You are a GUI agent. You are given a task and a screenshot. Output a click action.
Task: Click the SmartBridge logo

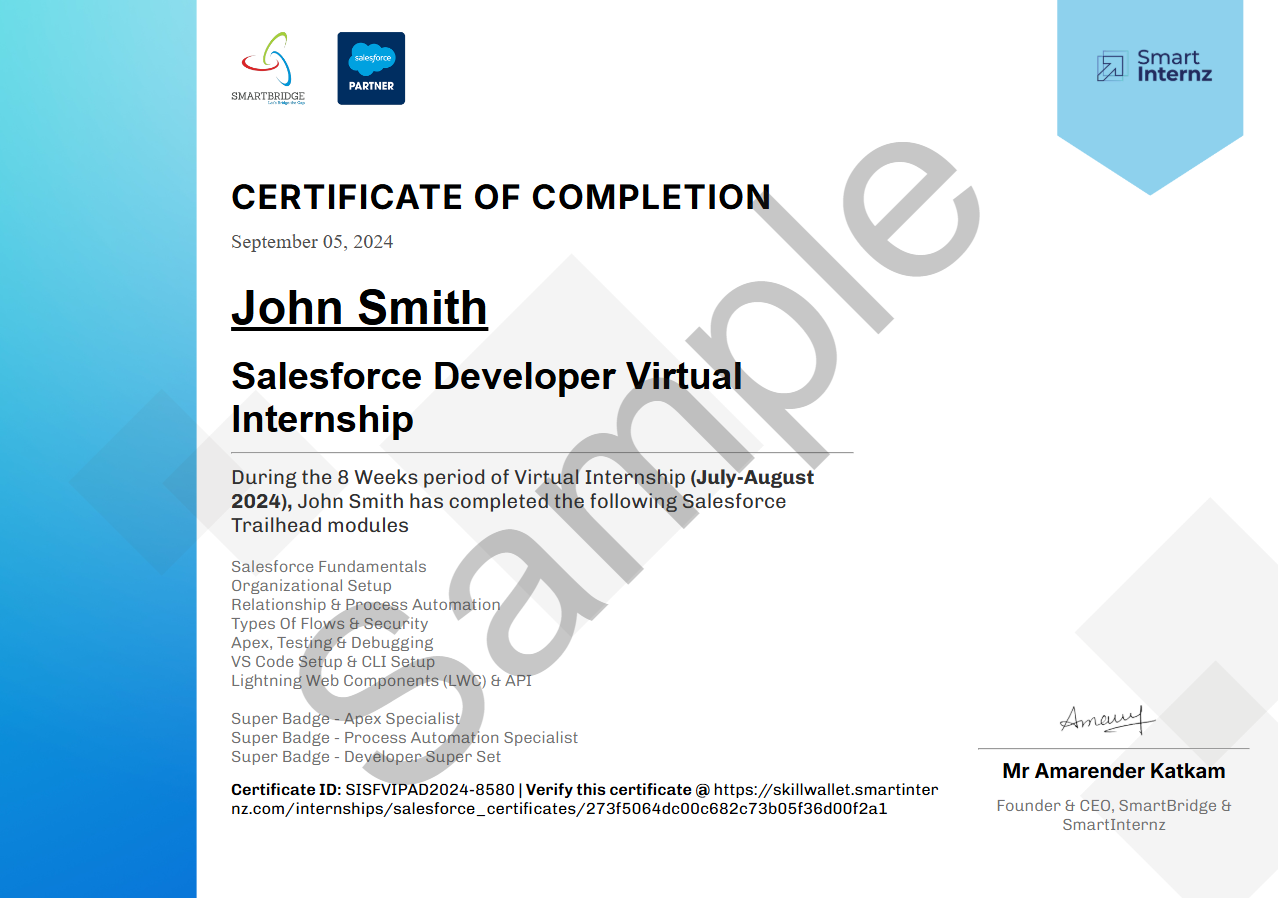pos(267,67)
